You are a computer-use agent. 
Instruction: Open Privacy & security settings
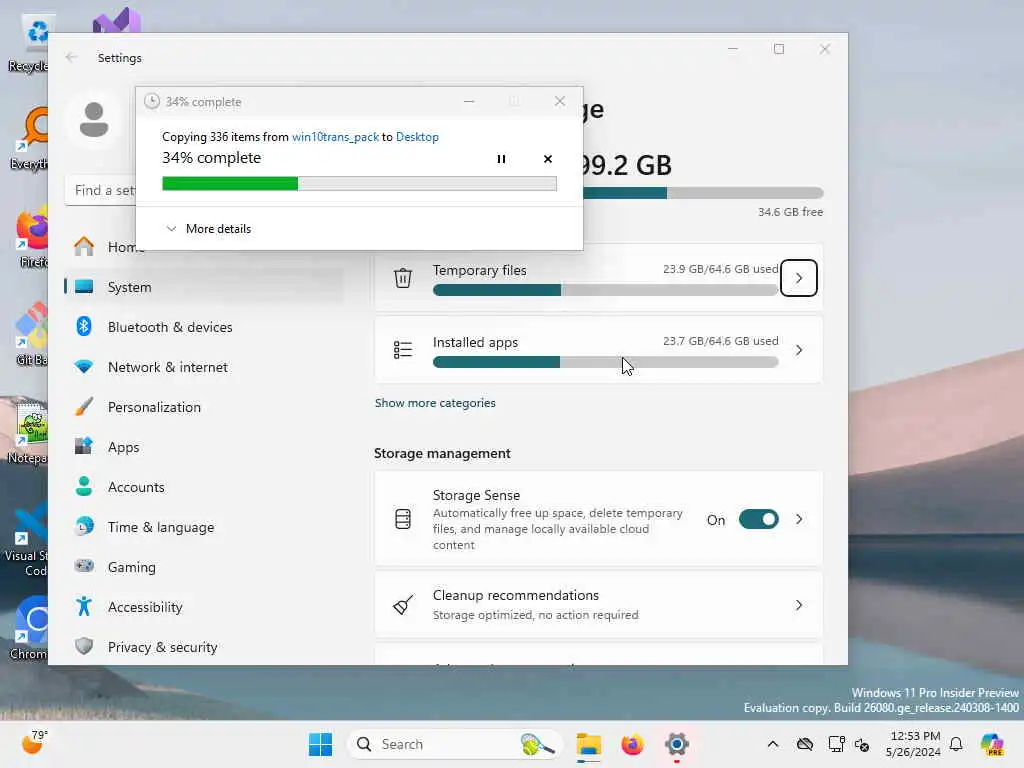tap(204, 647)
